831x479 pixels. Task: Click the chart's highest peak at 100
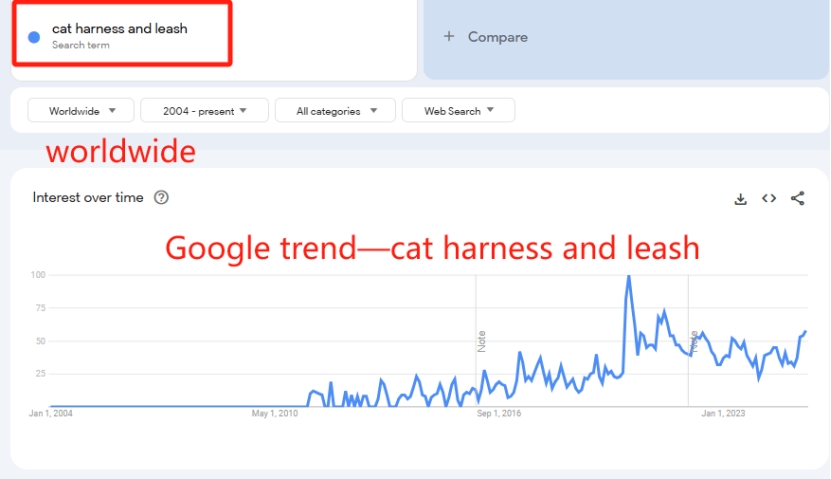click(629, 276)
